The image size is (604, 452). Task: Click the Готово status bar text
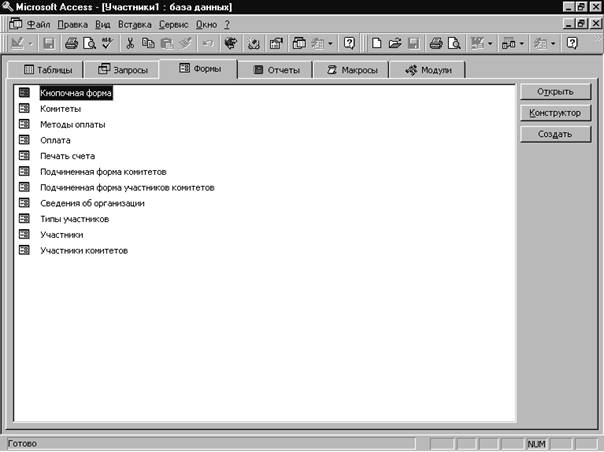click(x=22, y=444)
